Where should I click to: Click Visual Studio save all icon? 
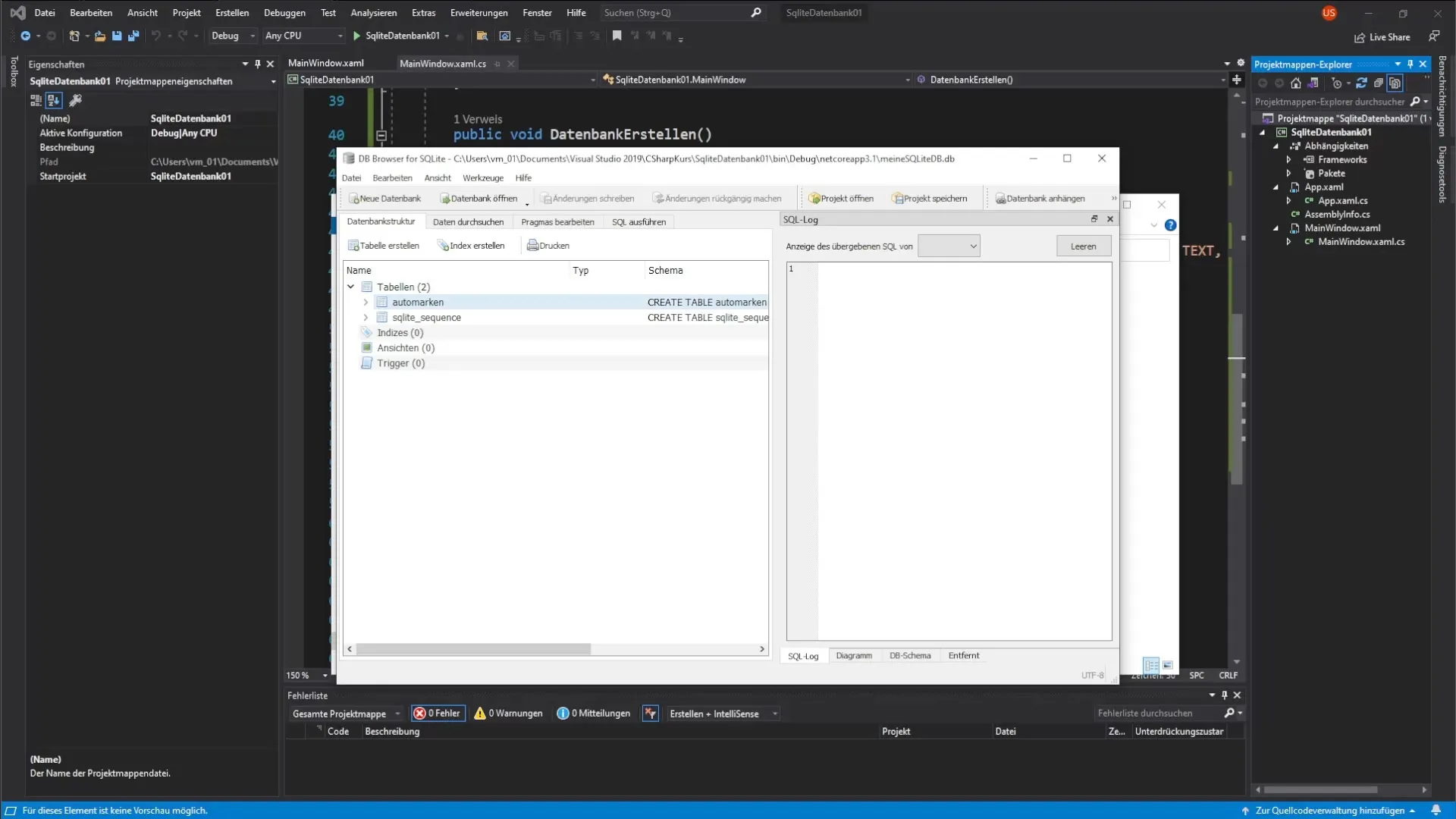(x=133, y=36)
